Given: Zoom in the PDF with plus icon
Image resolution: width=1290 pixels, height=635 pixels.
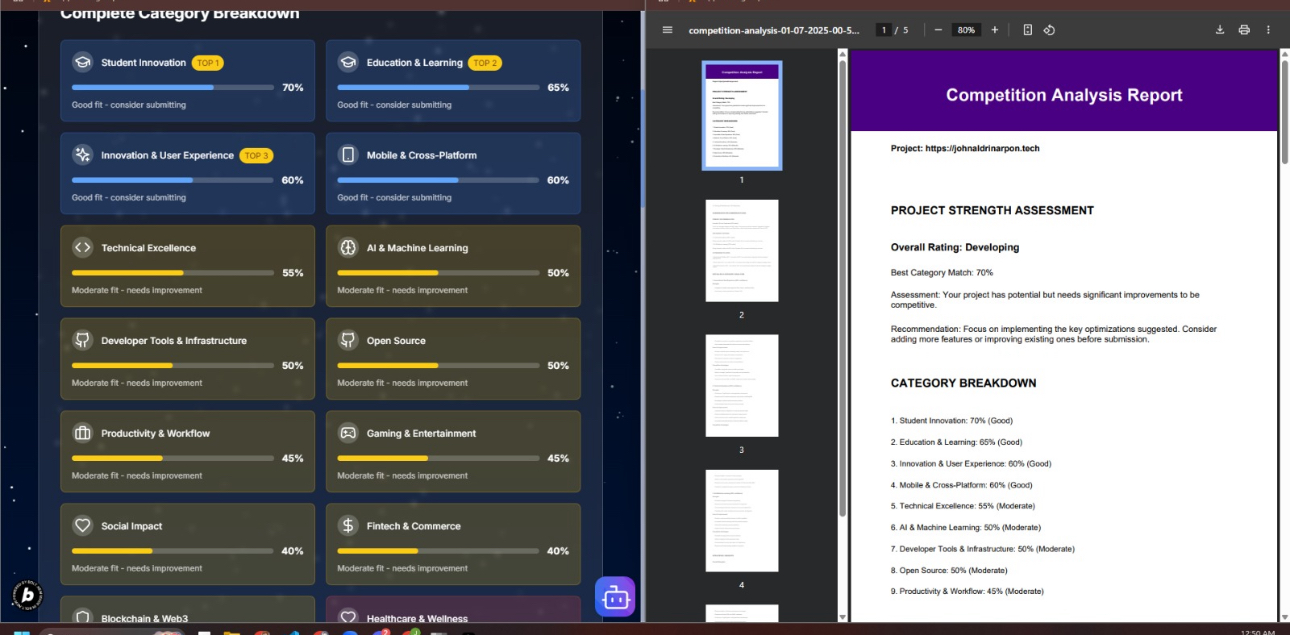Looking at the screenshot, I should 994,30.
